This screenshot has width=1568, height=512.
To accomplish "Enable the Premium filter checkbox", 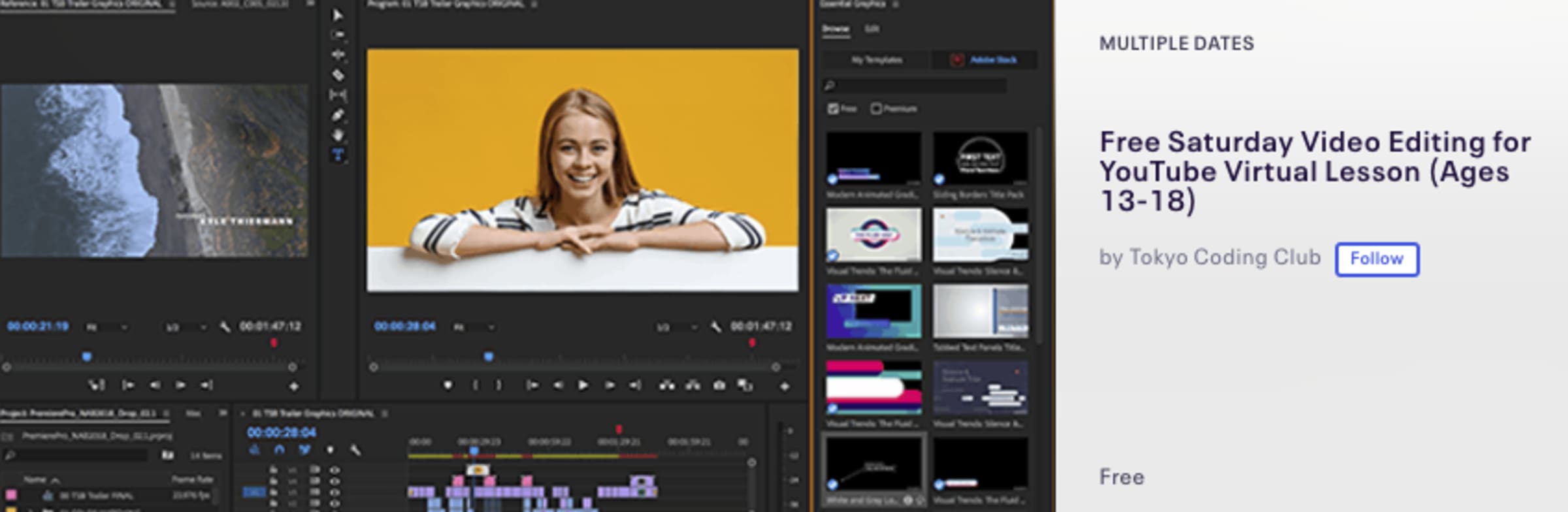I will pos(876,108).
